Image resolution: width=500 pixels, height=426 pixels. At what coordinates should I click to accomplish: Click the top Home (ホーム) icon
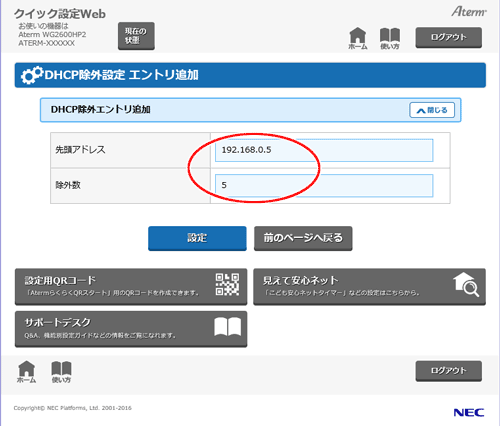point(358,38)
